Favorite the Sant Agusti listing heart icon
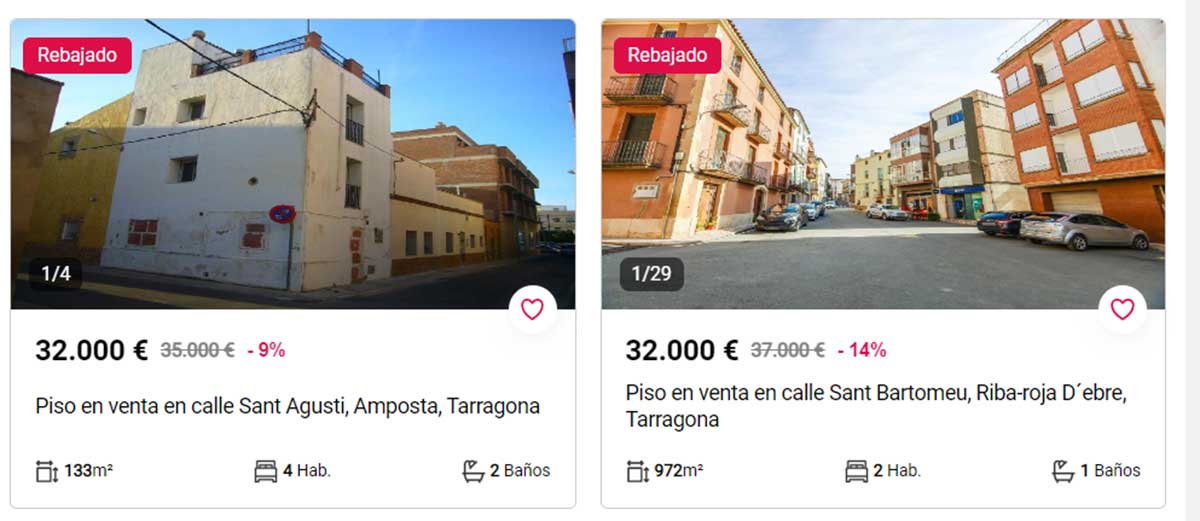The width and height of the screenshot is (1200, 521). [532, 309]
